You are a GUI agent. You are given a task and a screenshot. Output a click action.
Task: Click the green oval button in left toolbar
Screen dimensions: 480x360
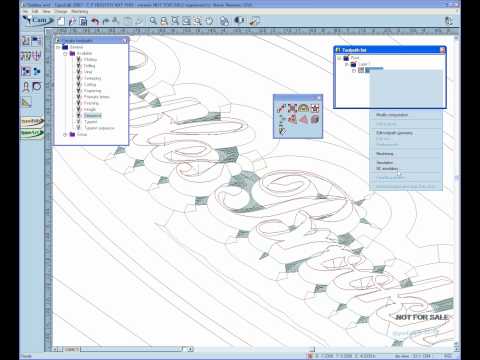(32, 133)
